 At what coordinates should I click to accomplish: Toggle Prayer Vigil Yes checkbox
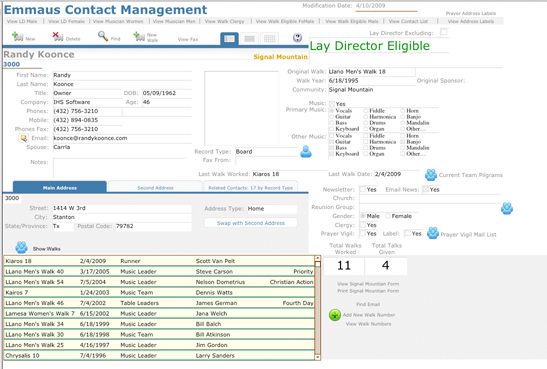(x=363, y=233)
